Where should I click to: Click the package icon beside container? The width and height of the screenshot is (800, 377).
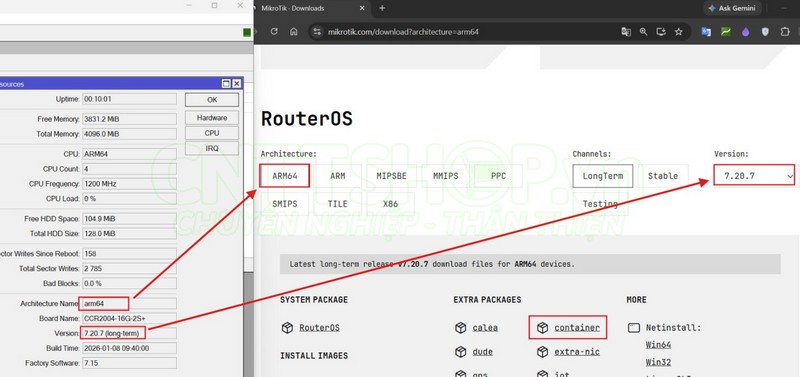click(542, 328)
